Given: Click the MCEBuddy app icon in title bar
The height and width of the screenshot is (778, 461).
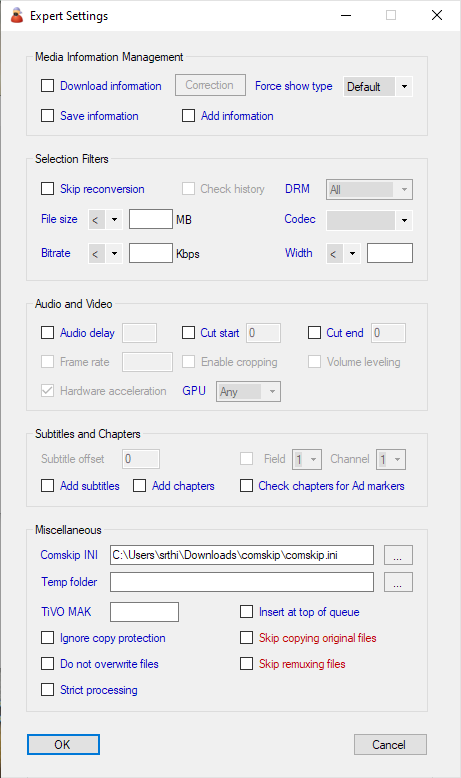Looking at the screenshot, I should (x=17, y=15).
